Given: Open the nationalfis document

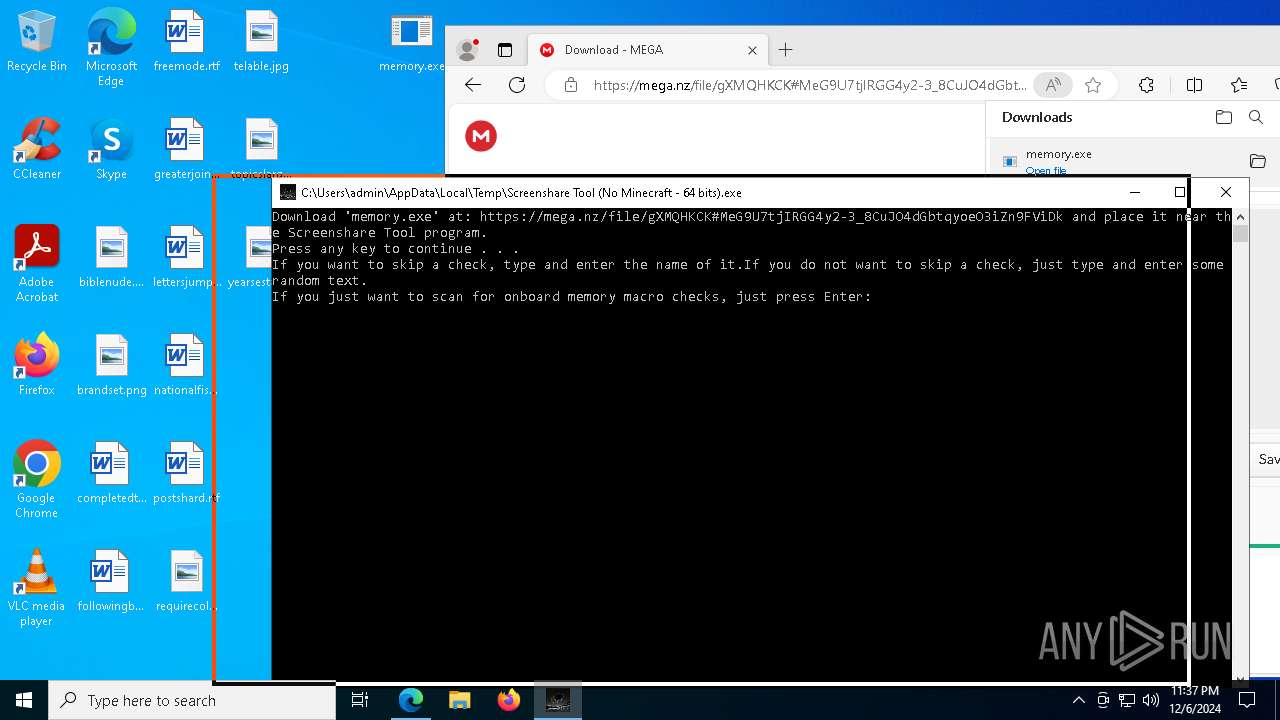Looking at the screenshot, I should pos(186,365).
